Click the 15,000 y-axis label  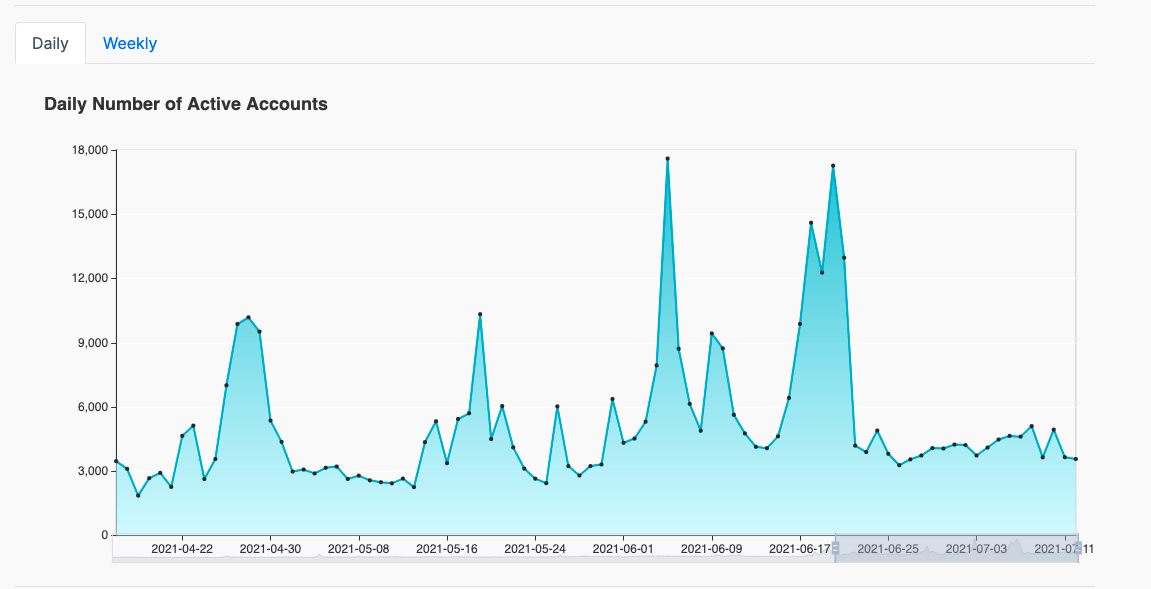[x=90, y=214]
